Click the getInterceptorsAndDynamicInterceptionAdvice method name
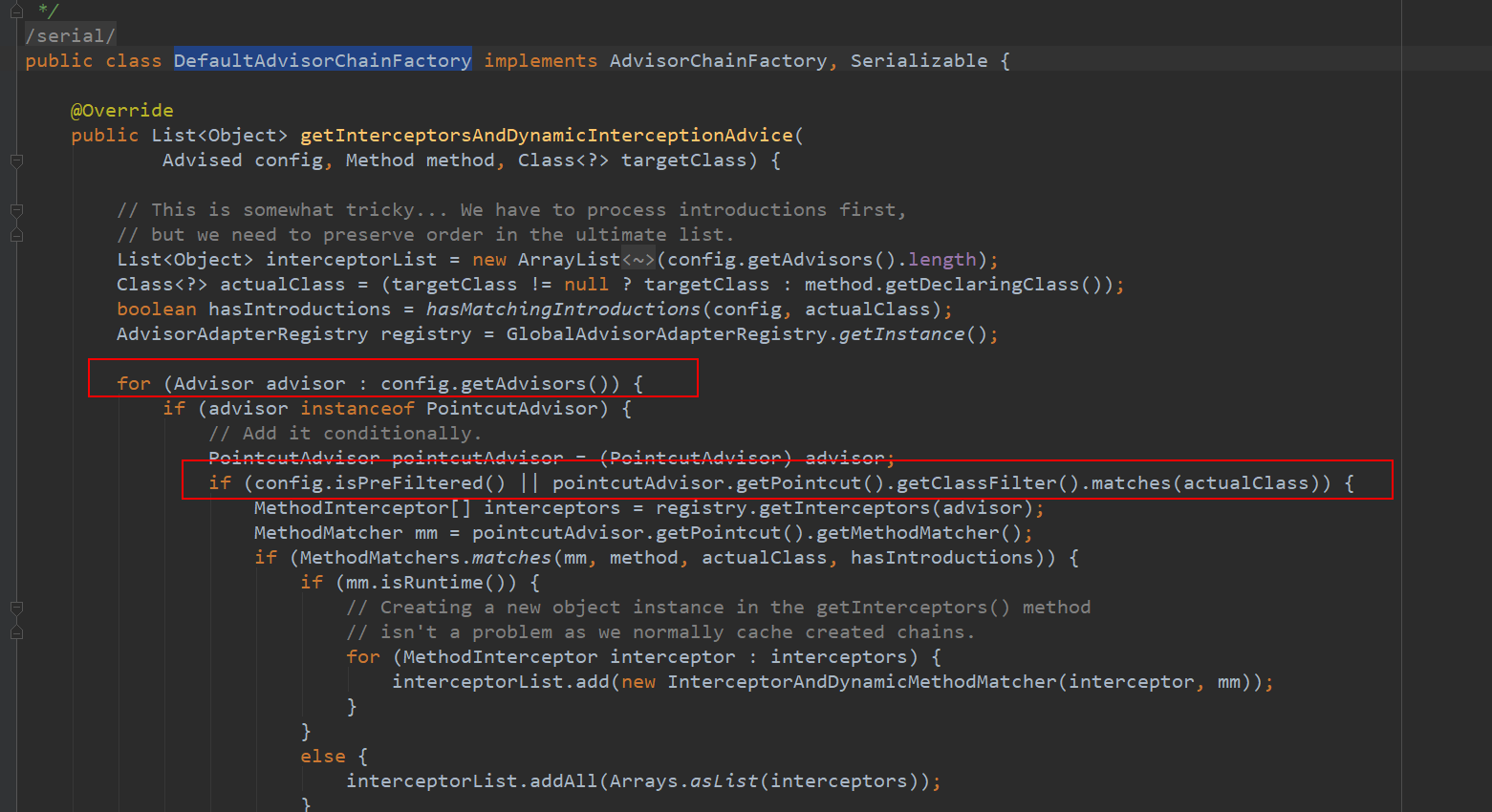 (547, 135)
